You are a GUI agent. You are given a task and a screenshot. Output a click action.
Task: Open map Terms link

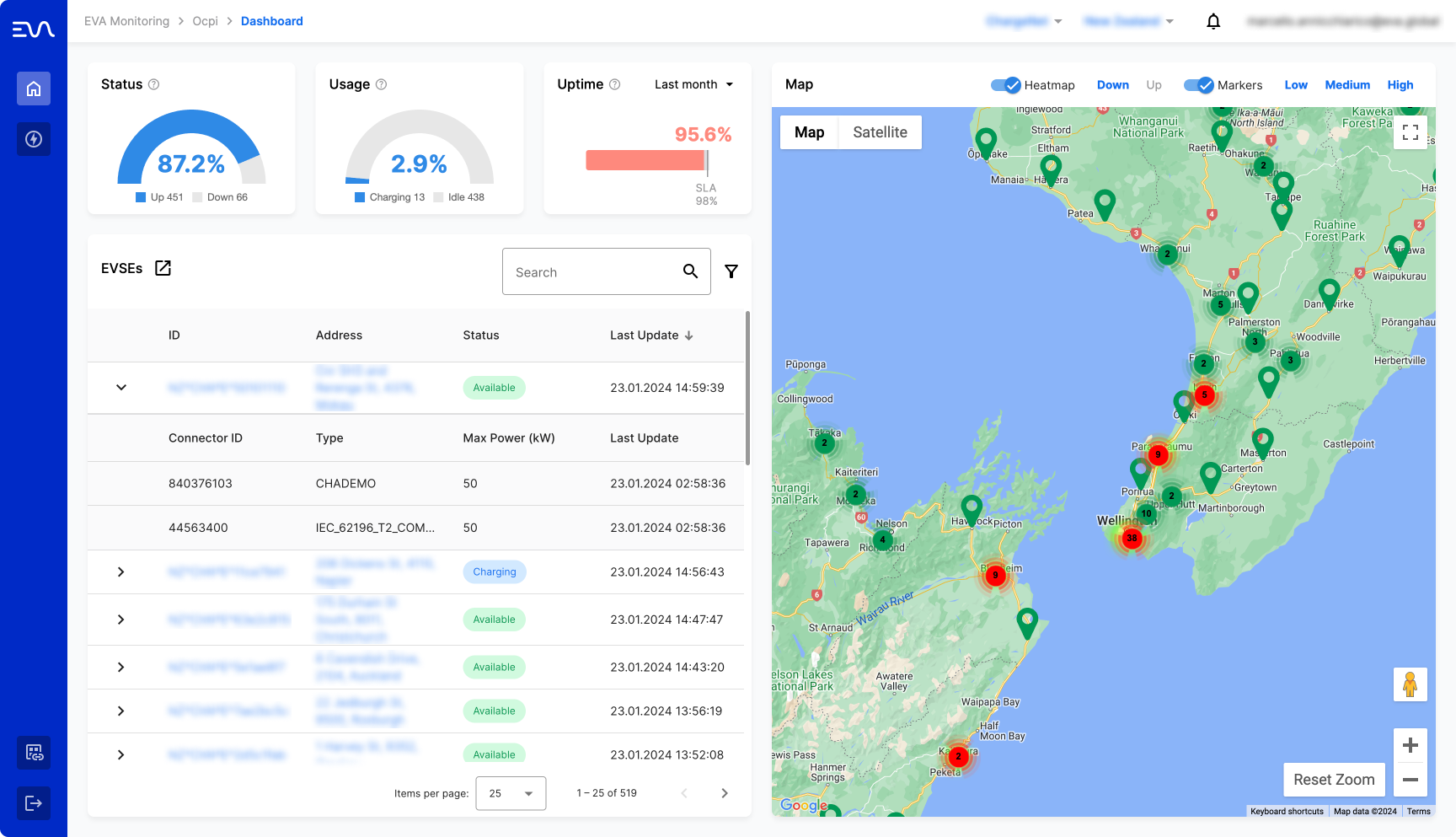click(x=1418, y=811)
